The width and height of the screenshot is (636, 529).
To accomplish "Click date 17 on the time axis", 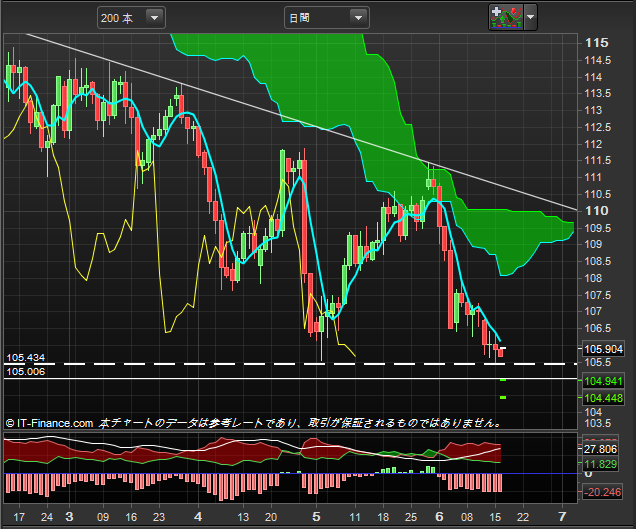I will click(x=19, y=517).
